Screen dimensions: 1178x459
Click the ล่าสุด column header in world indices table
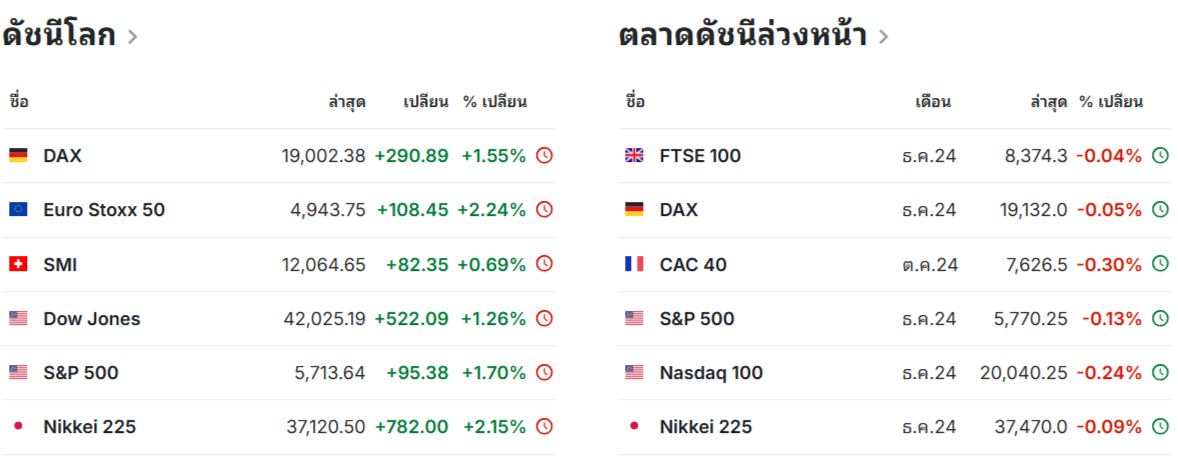pyautogui.click(x=347, y=101)
